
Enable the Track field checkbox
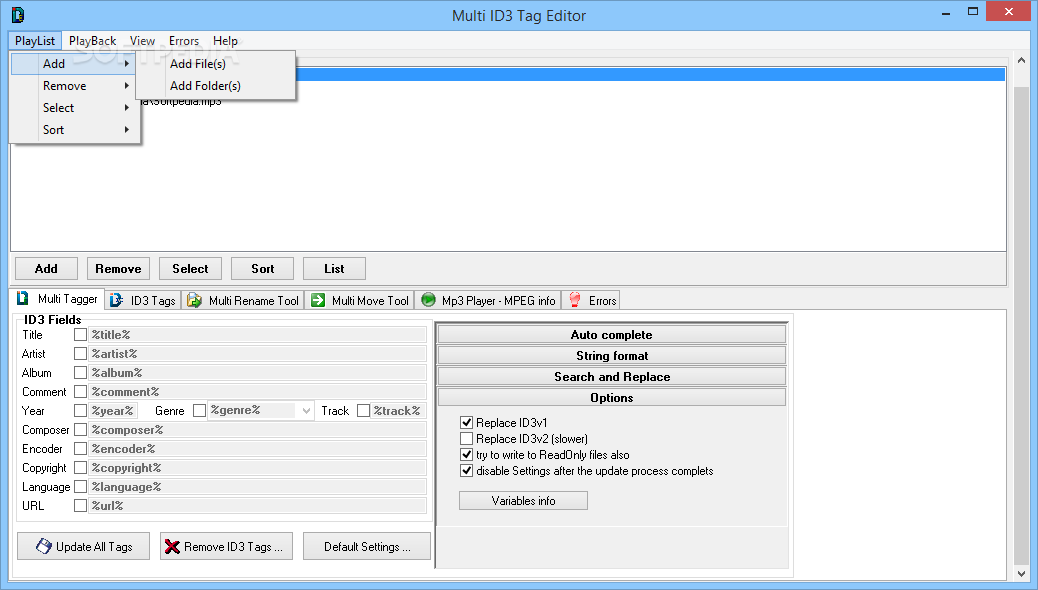363,411
